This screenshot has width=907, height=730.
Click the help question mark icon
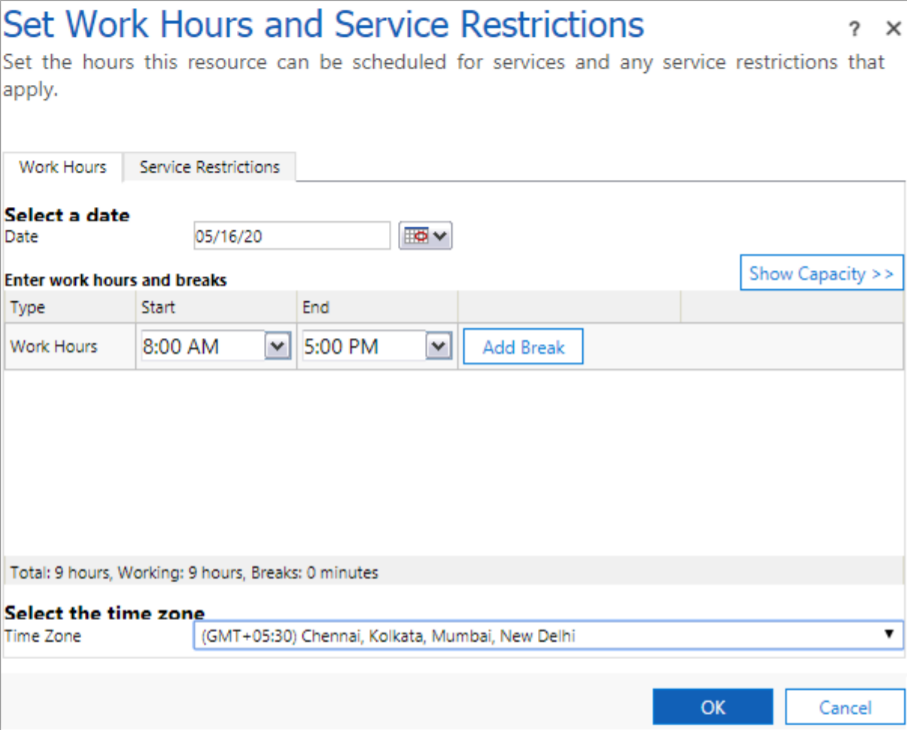[x=854, y=29]
